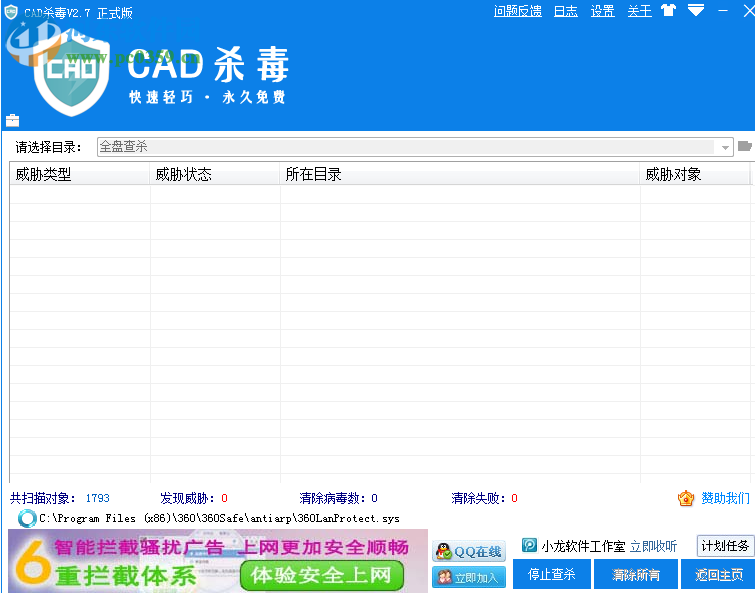
Task: Click the 小龙软件工作室 microblog icon
Action: point(529,545)
